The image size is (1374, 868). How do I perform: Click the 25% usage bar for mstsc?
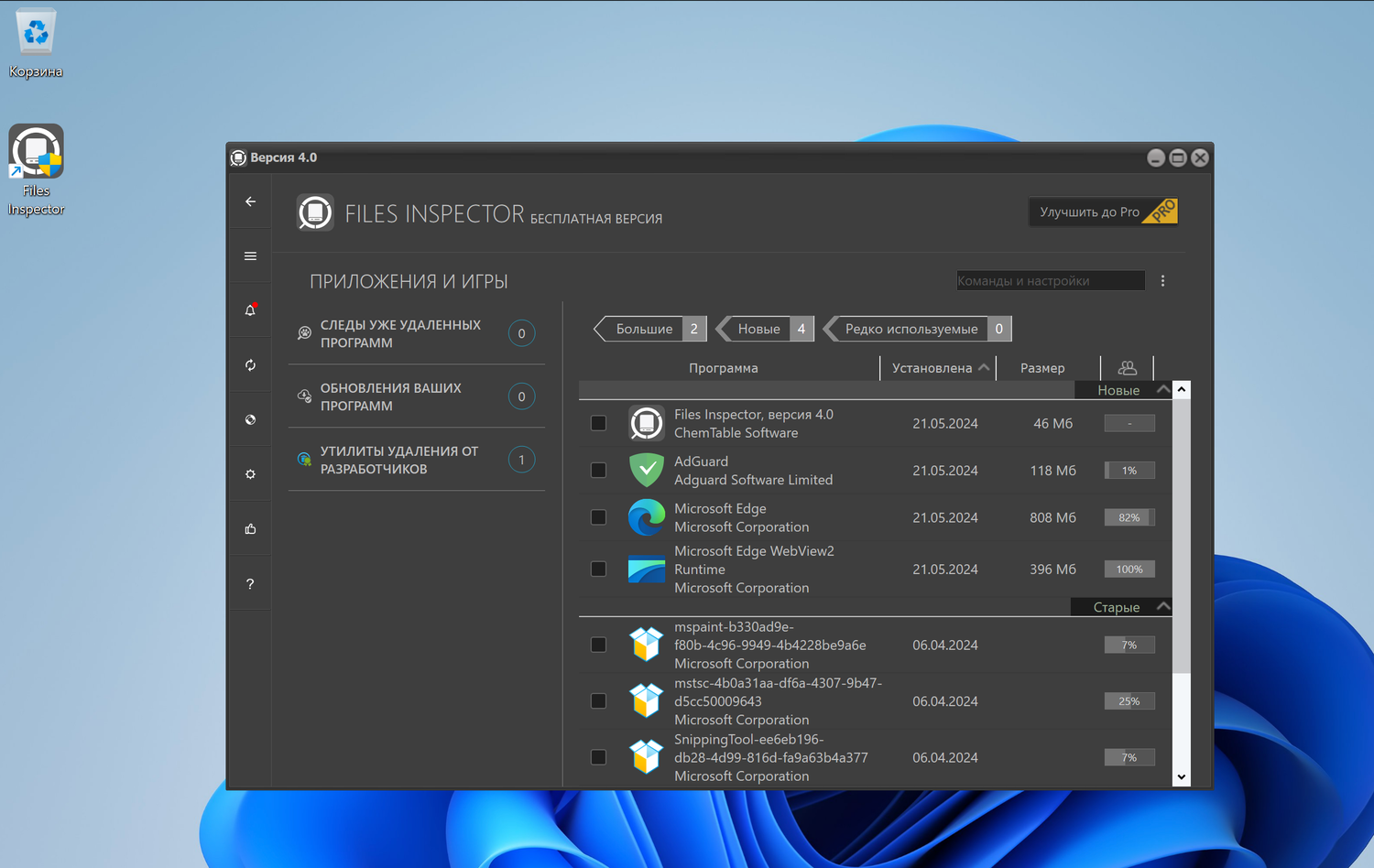pos(1129,700)
